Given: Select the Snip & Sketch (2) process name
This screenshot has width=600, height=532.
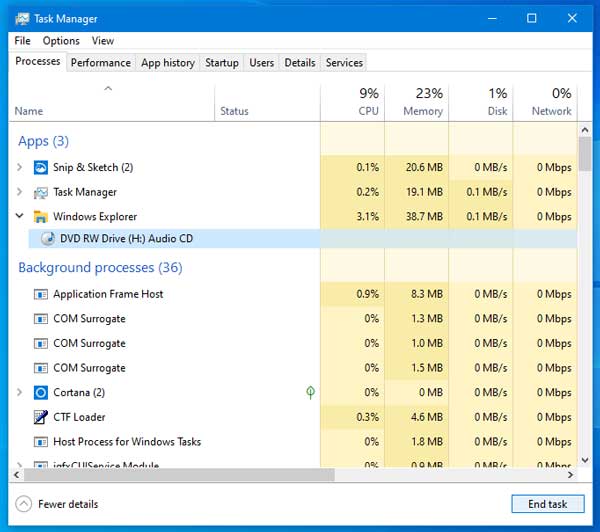Looking at the screenshot, I should coord(93,167).
